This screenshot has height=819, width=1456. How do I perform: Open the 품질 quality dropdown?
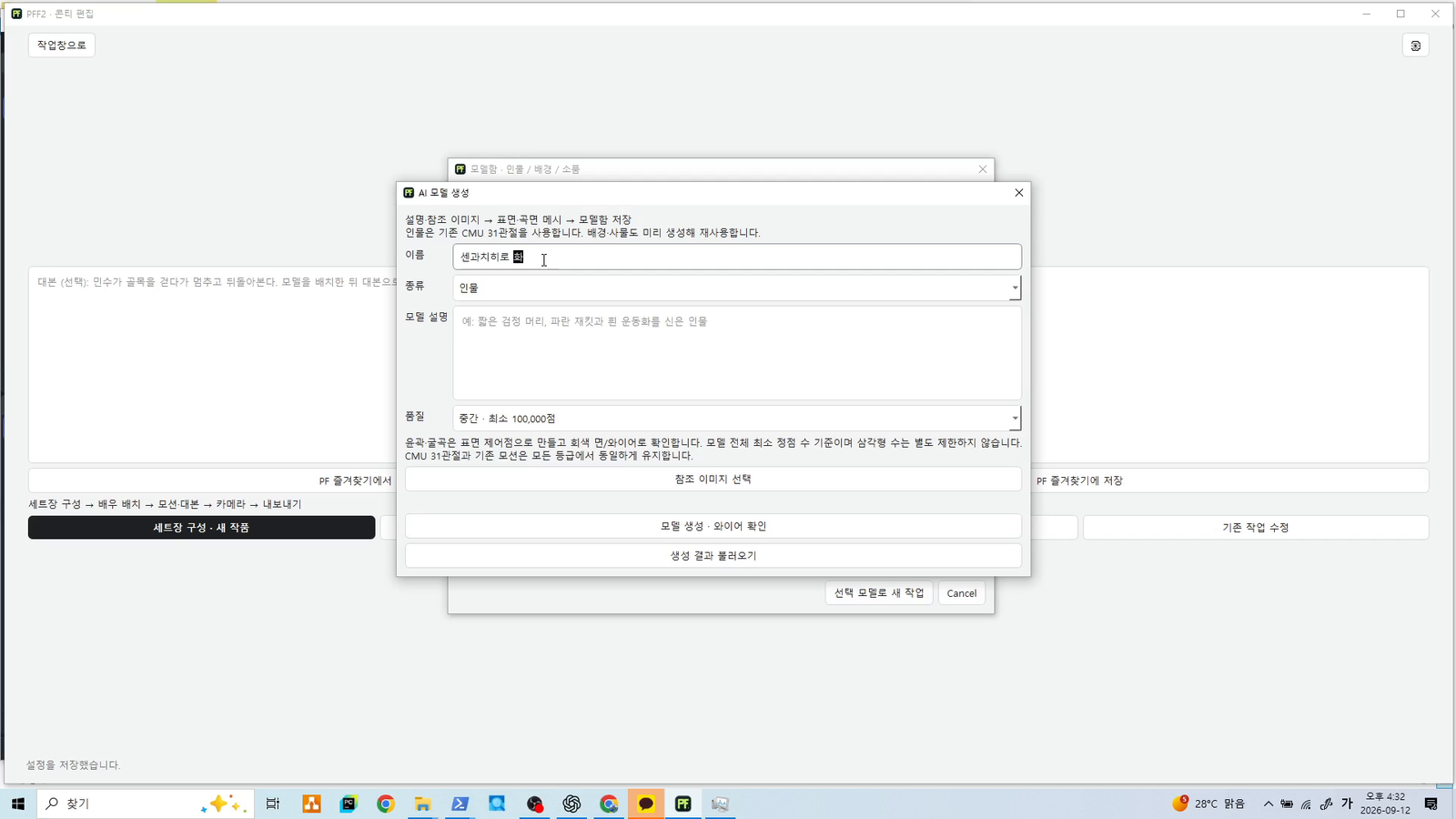[737, 419]
